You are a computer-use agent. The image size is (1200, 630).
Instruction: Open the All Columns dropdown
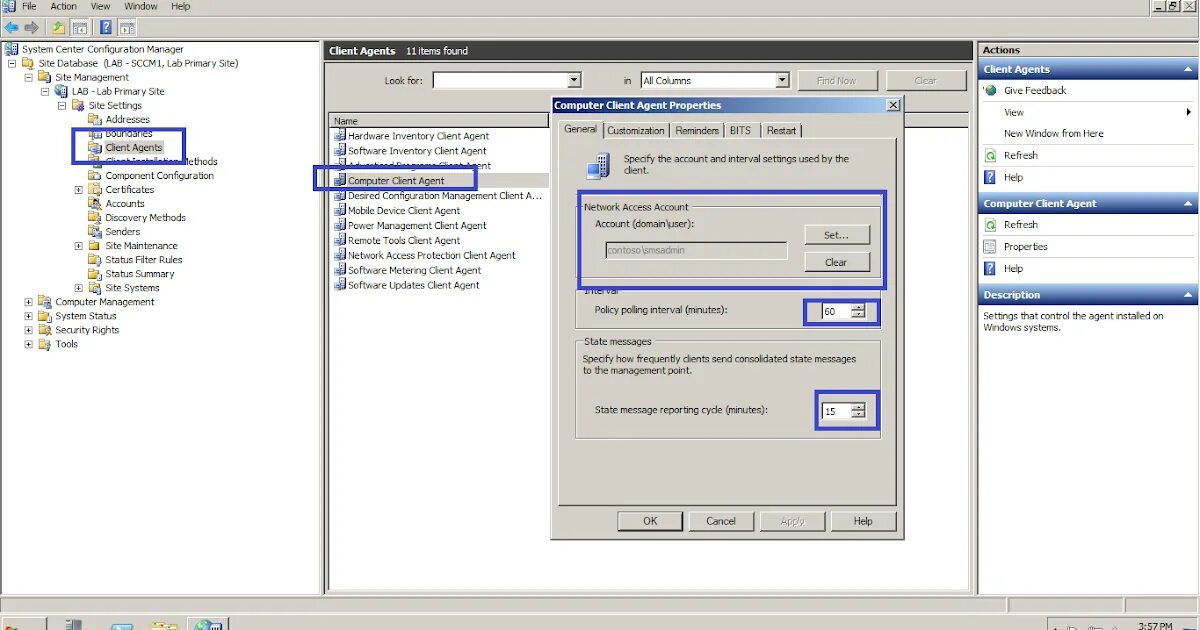[782, 80]
